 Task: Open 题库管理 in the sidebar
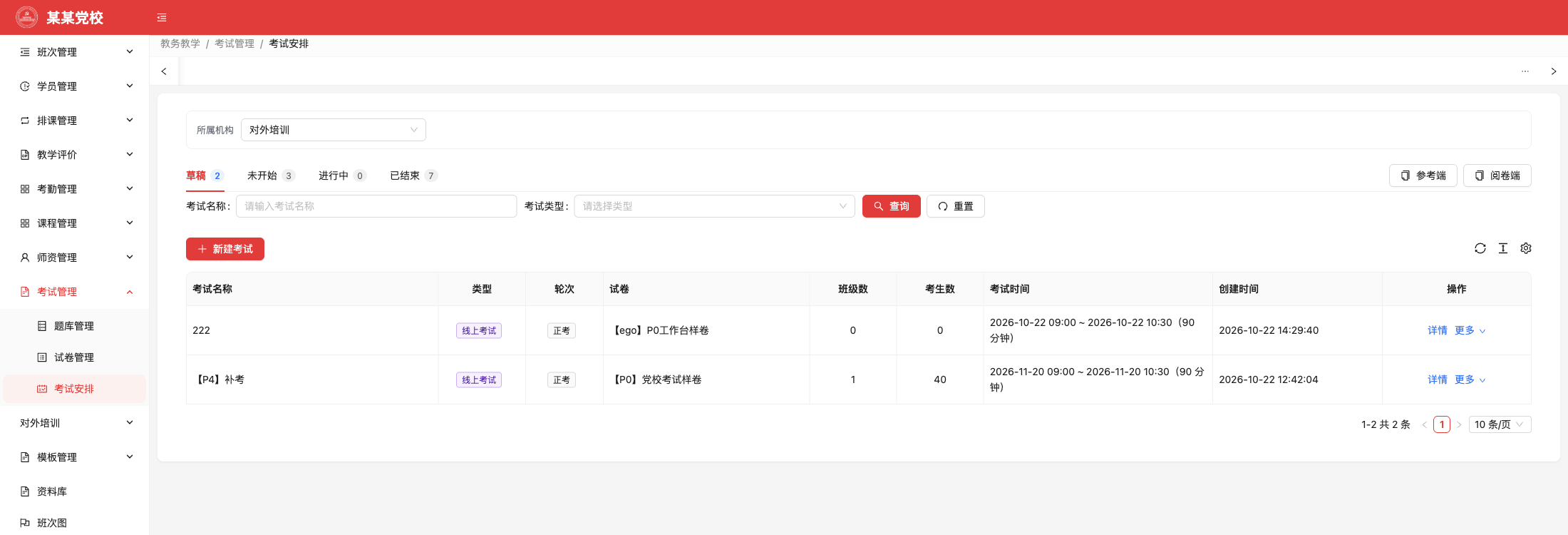point(74,326)
